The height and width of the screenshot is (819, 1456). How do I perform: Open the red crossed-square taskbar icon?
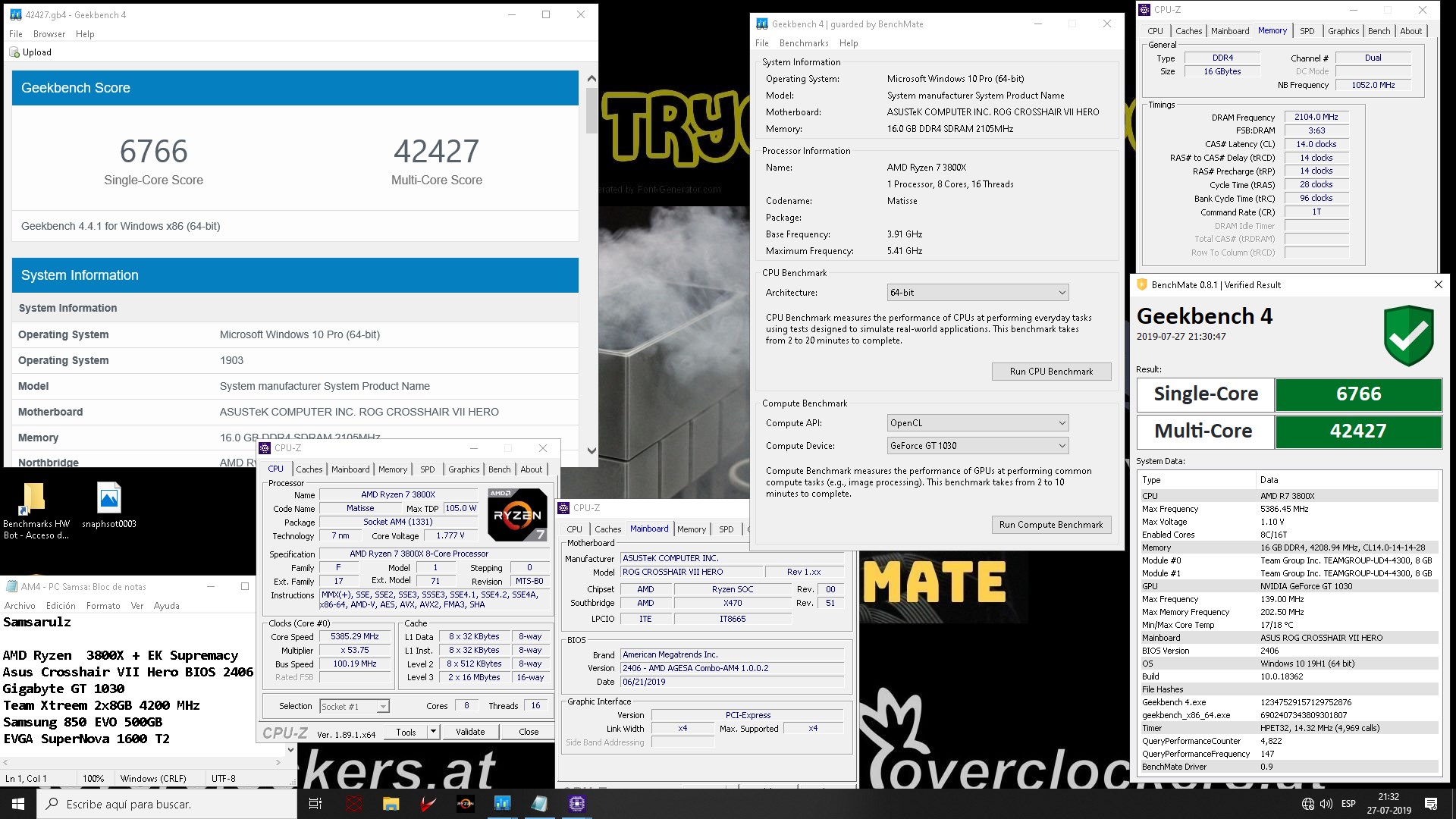354,804
